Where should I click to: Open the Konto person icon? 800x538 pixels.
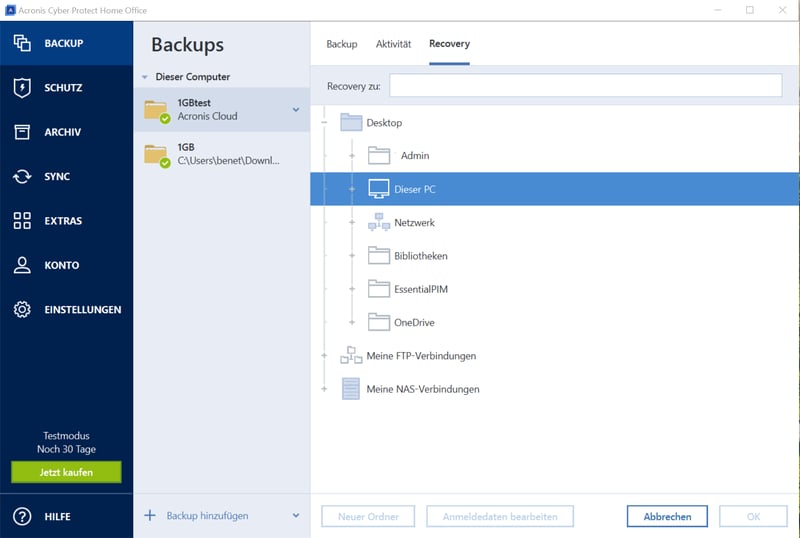tap(22, 265)
